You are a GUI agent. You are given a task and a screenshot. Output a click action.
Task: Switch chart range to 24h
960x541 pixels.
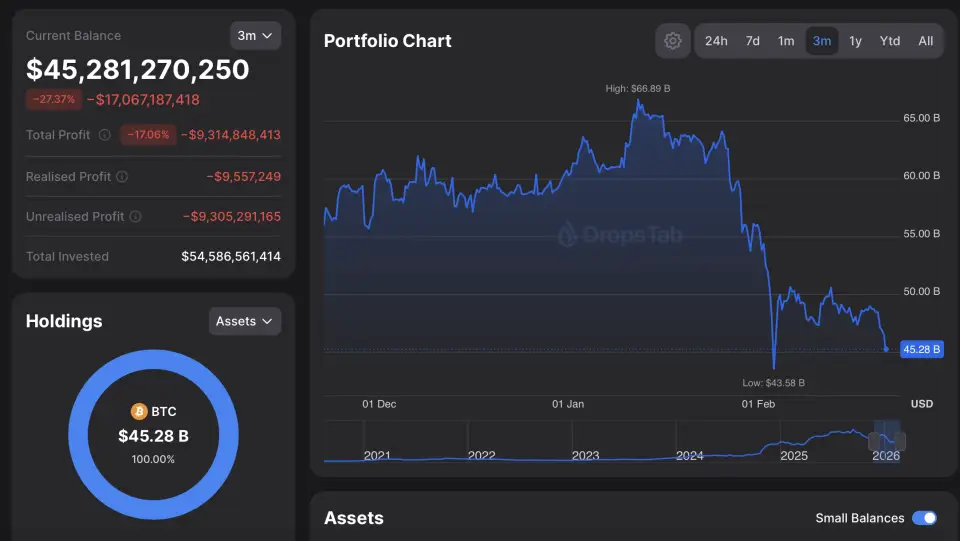pyautogui.click(x=716, y=41)
